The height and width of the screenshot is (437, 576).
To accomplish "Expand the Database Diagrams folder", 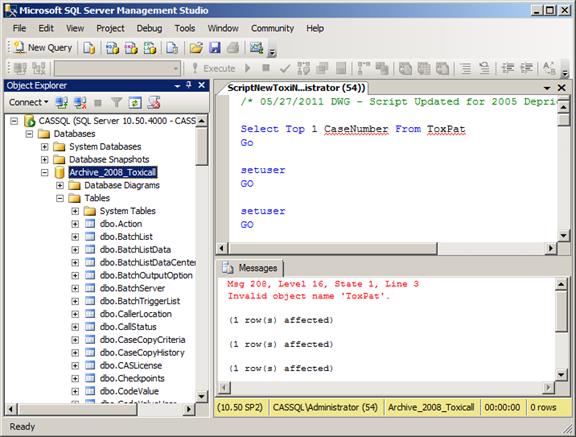I will (60, 185).
